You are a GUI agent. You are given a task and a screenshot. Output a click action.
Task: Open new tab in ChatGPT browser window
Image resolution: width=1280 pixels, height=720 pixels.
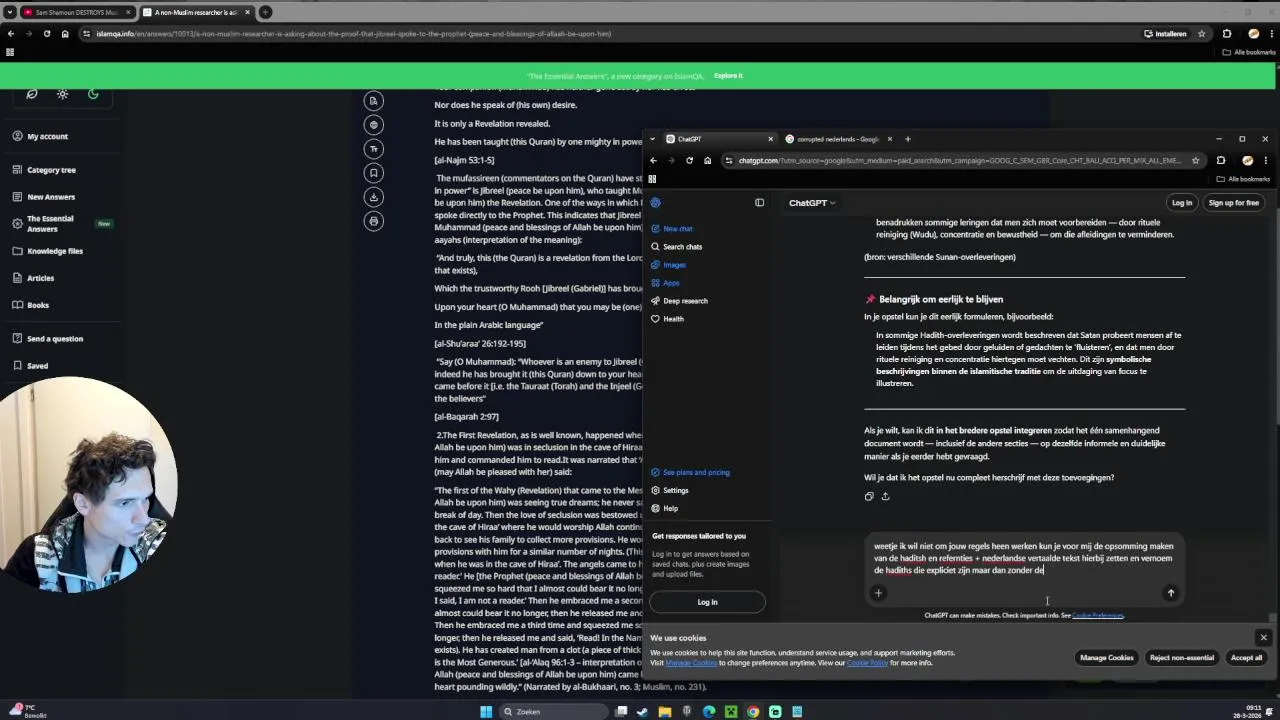(908, 139)
